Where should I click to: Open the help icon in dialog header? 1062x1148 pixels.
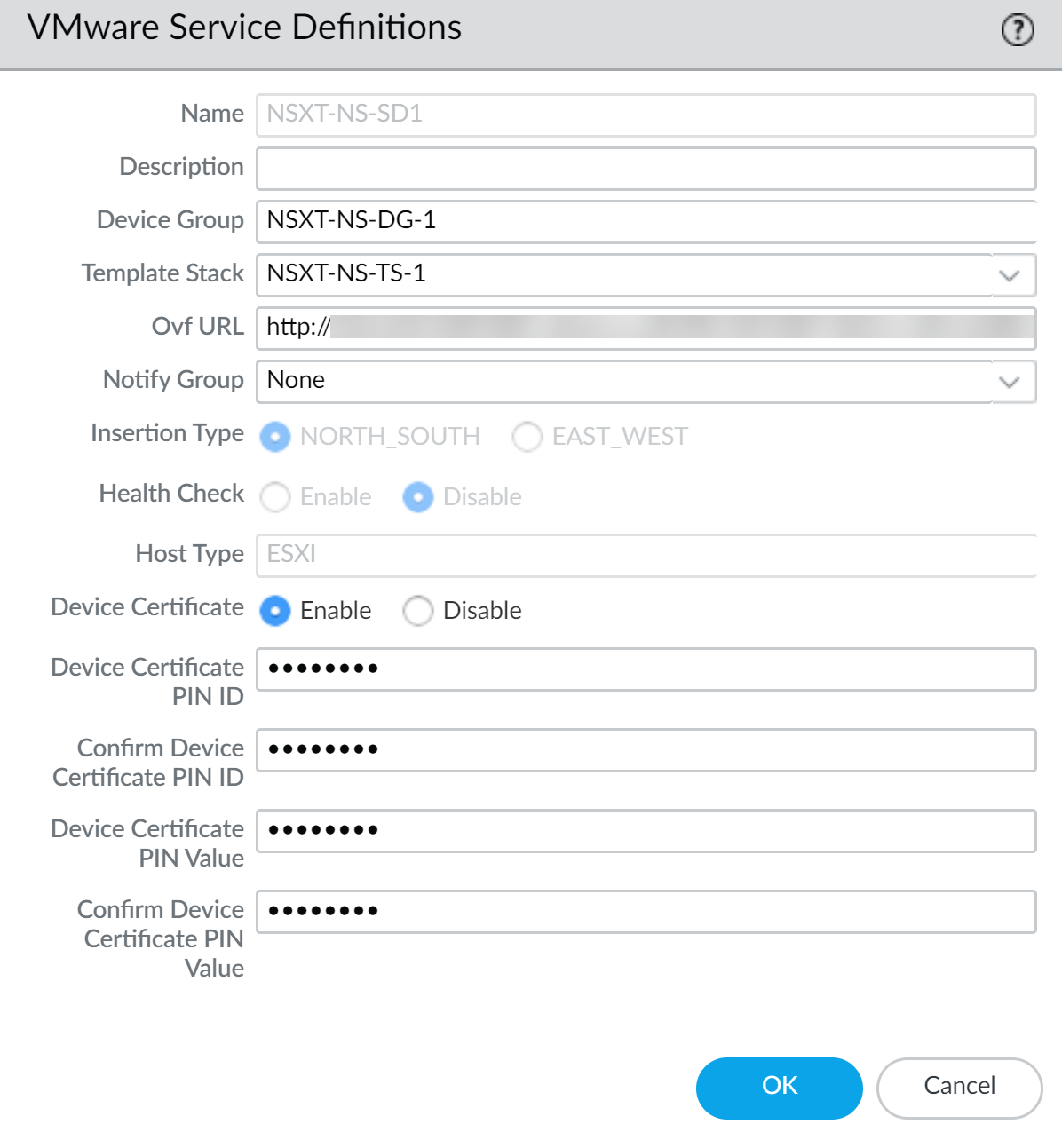[1018, 30]
